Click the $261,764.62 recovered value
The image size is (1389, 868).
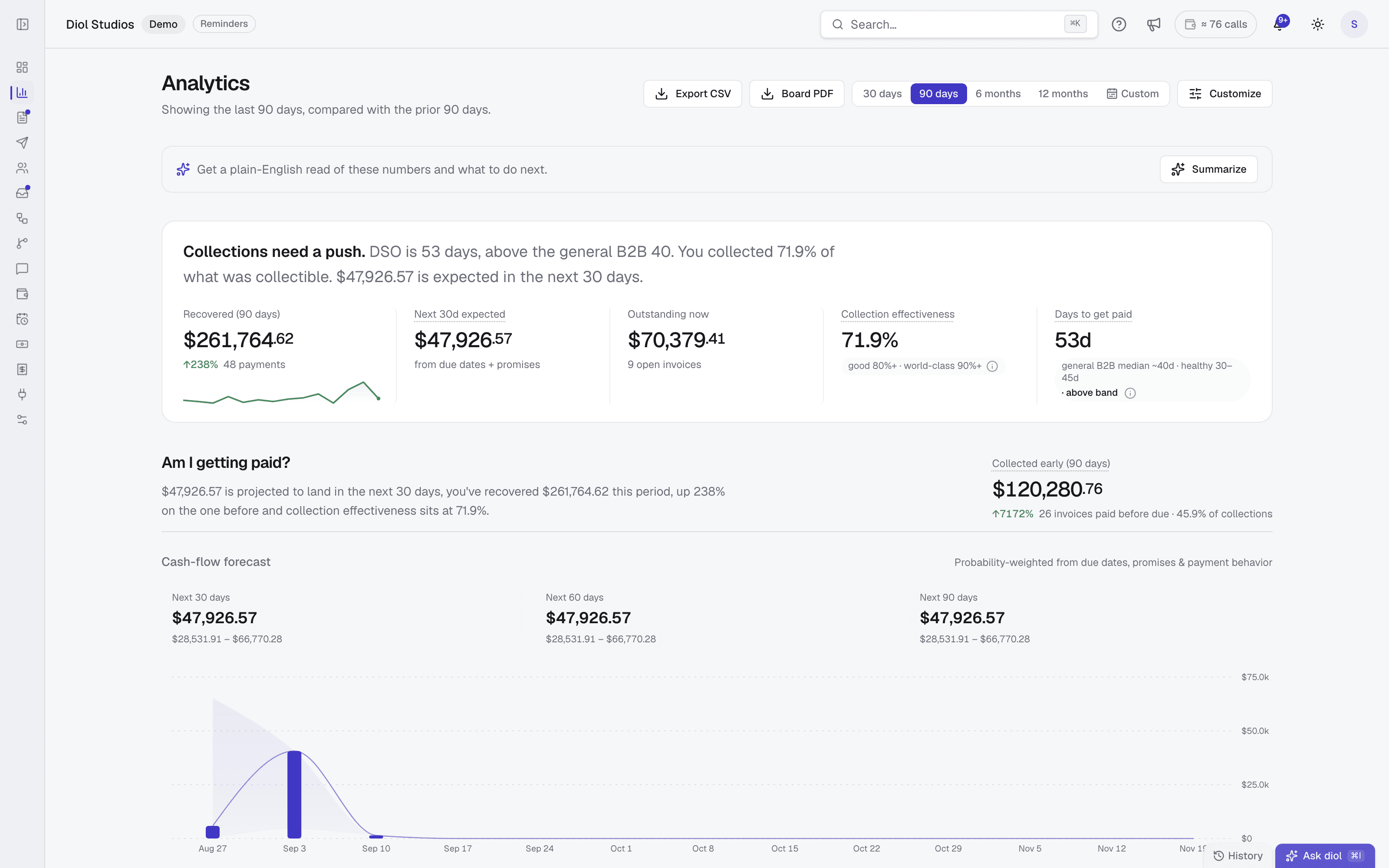(238, 340)
